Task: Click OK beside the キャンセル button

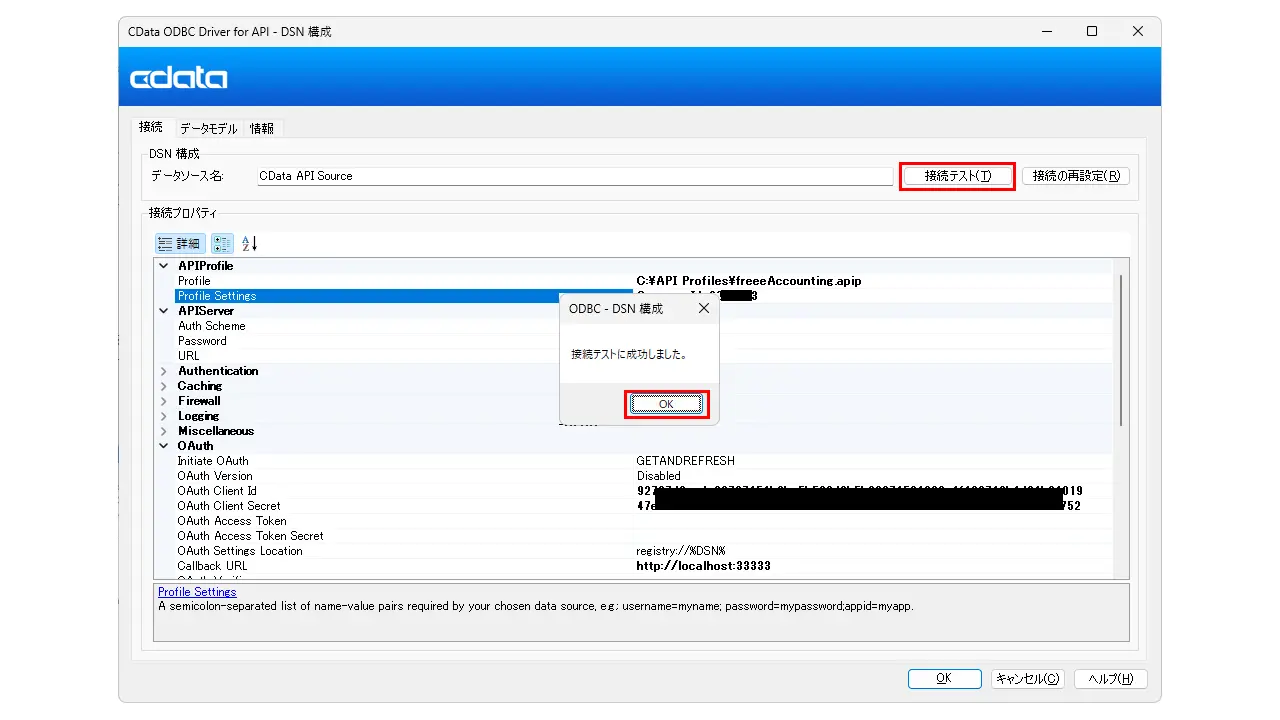Action: pyautogui.click(x=944, y=679)
